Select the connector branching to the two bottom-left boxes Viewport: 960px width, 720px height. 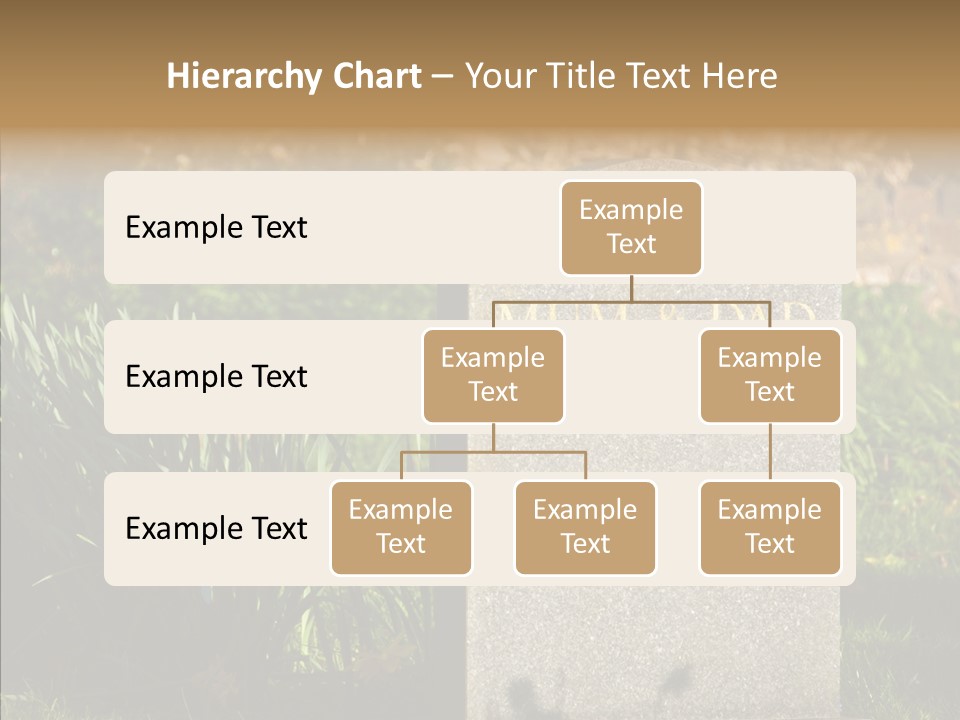493,452
